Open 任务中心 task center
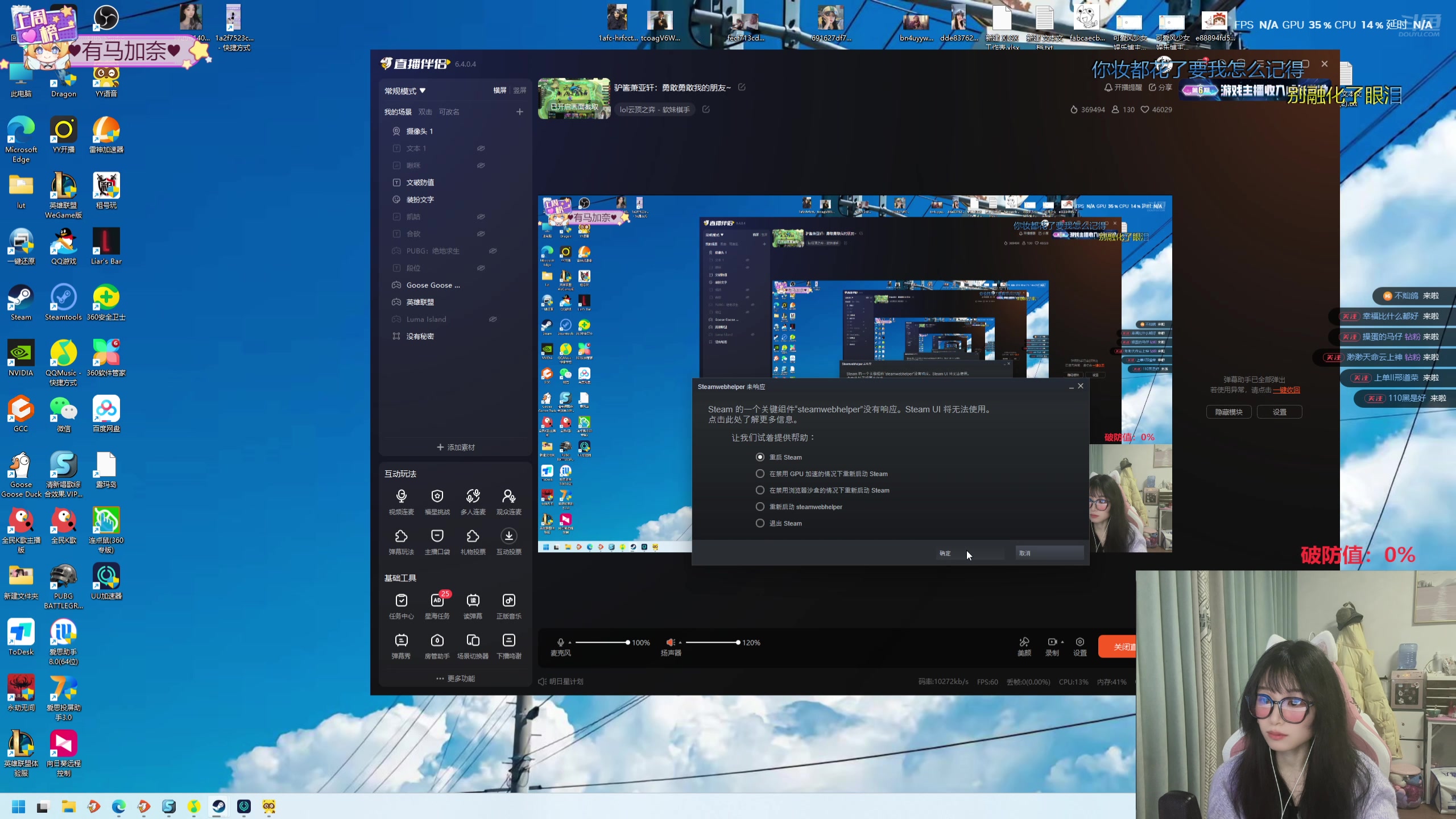This screenshot has height=819, width=1456. [x=401, y=606]
